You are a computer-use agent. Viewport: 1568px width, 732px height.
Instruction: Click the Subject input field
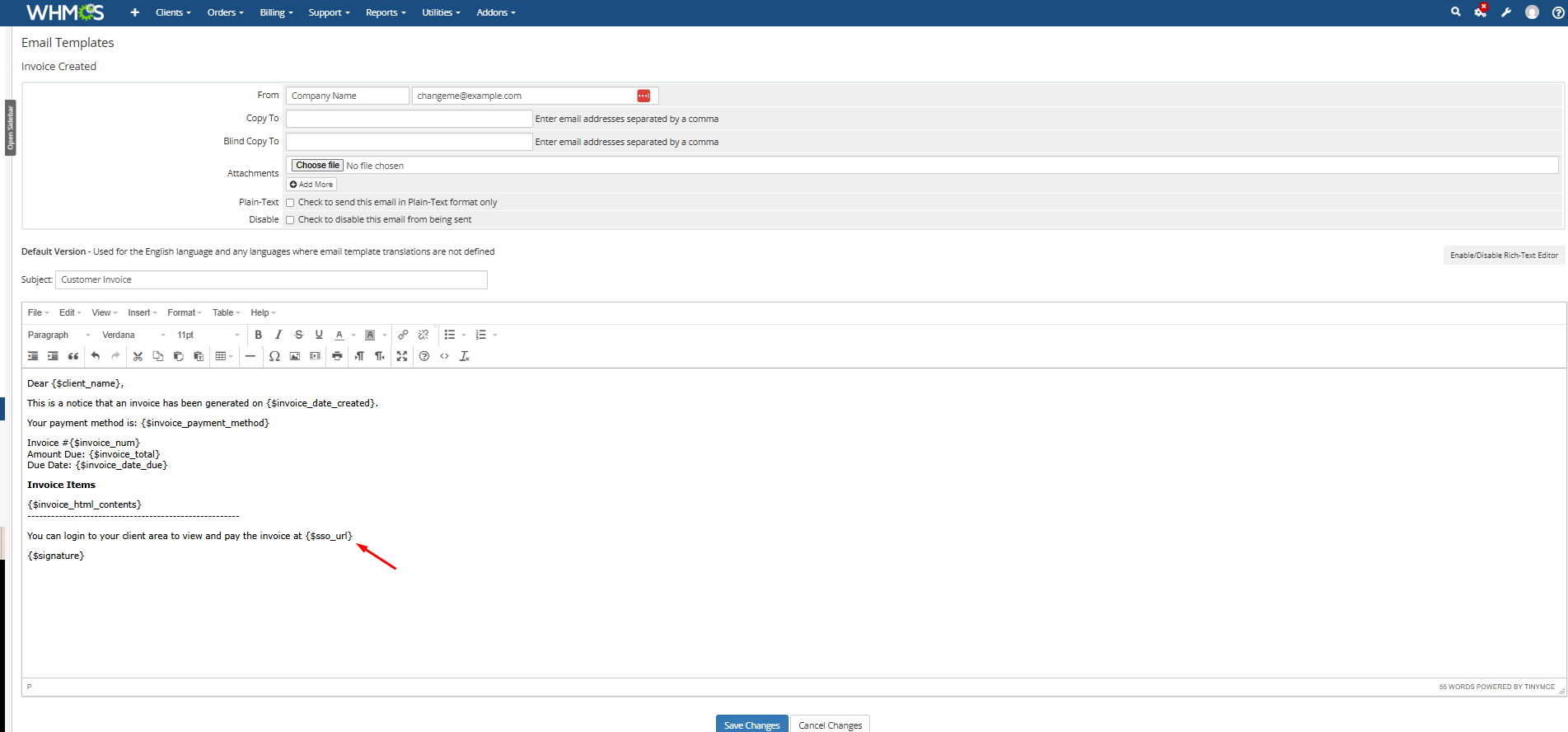click(271, 280)
